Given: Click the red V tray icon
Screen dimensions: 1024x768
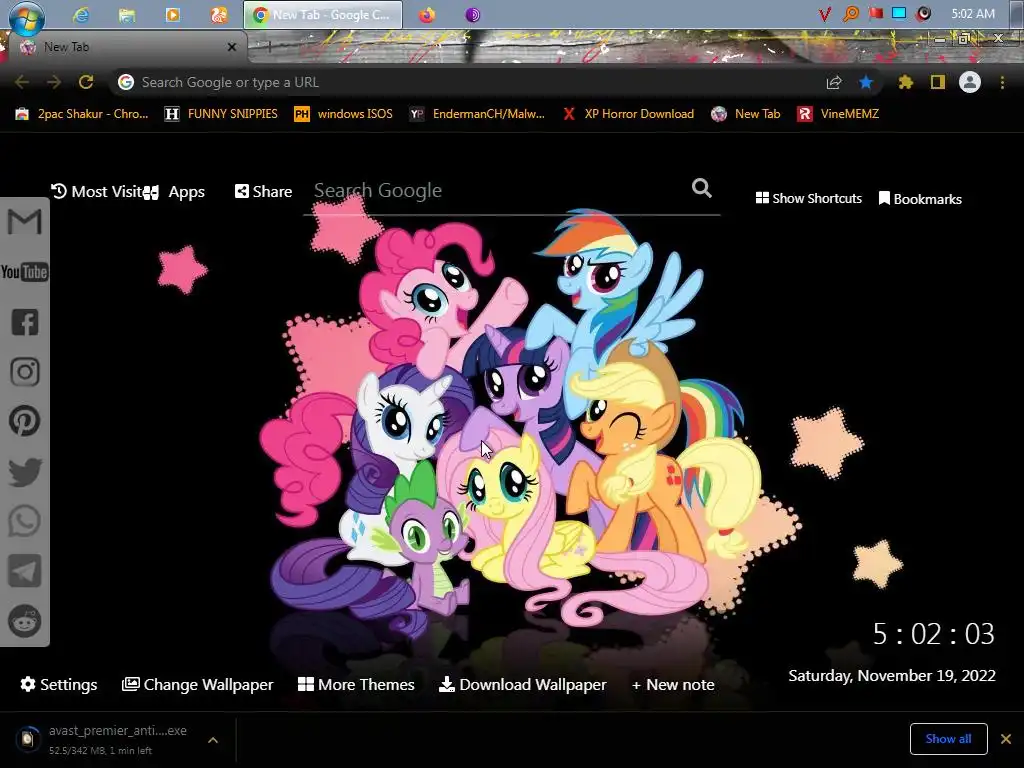Looking at the screenshot, I should click(825, 14).
